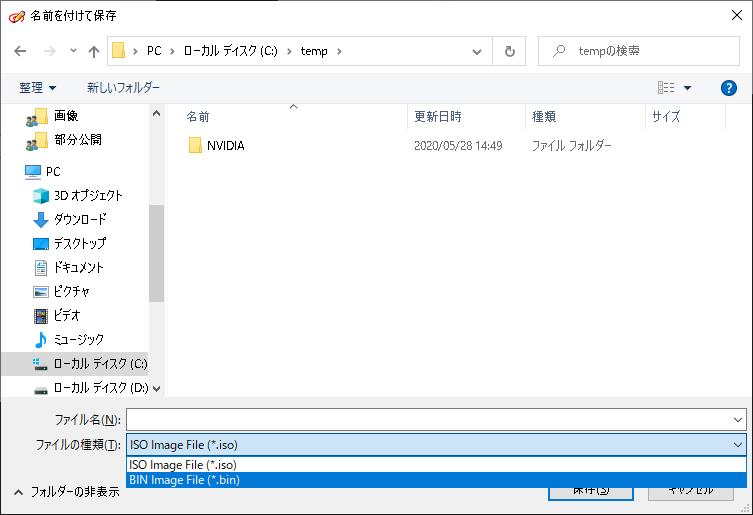Collapse folders with フォルダーの非表示
Screen dimensions: 753x515
(x=67, y=492)
